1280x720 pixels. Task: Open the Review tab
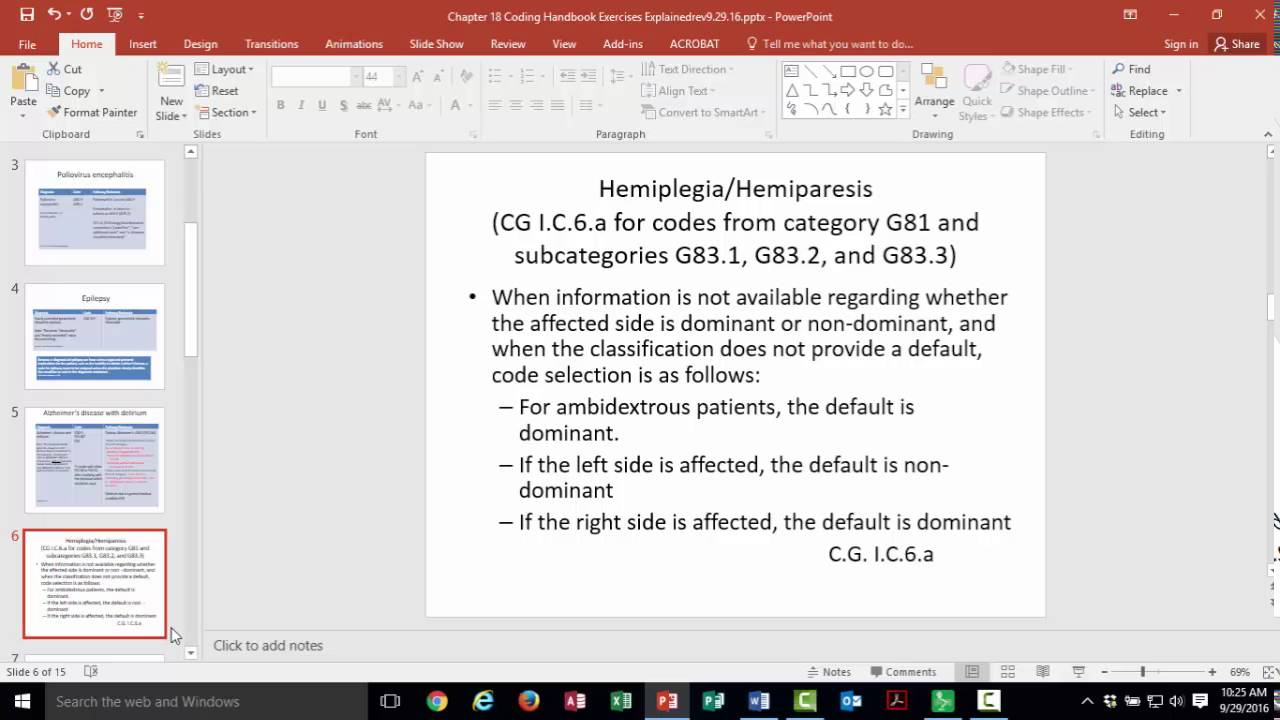pyautogui.click(x=507, y=44)
